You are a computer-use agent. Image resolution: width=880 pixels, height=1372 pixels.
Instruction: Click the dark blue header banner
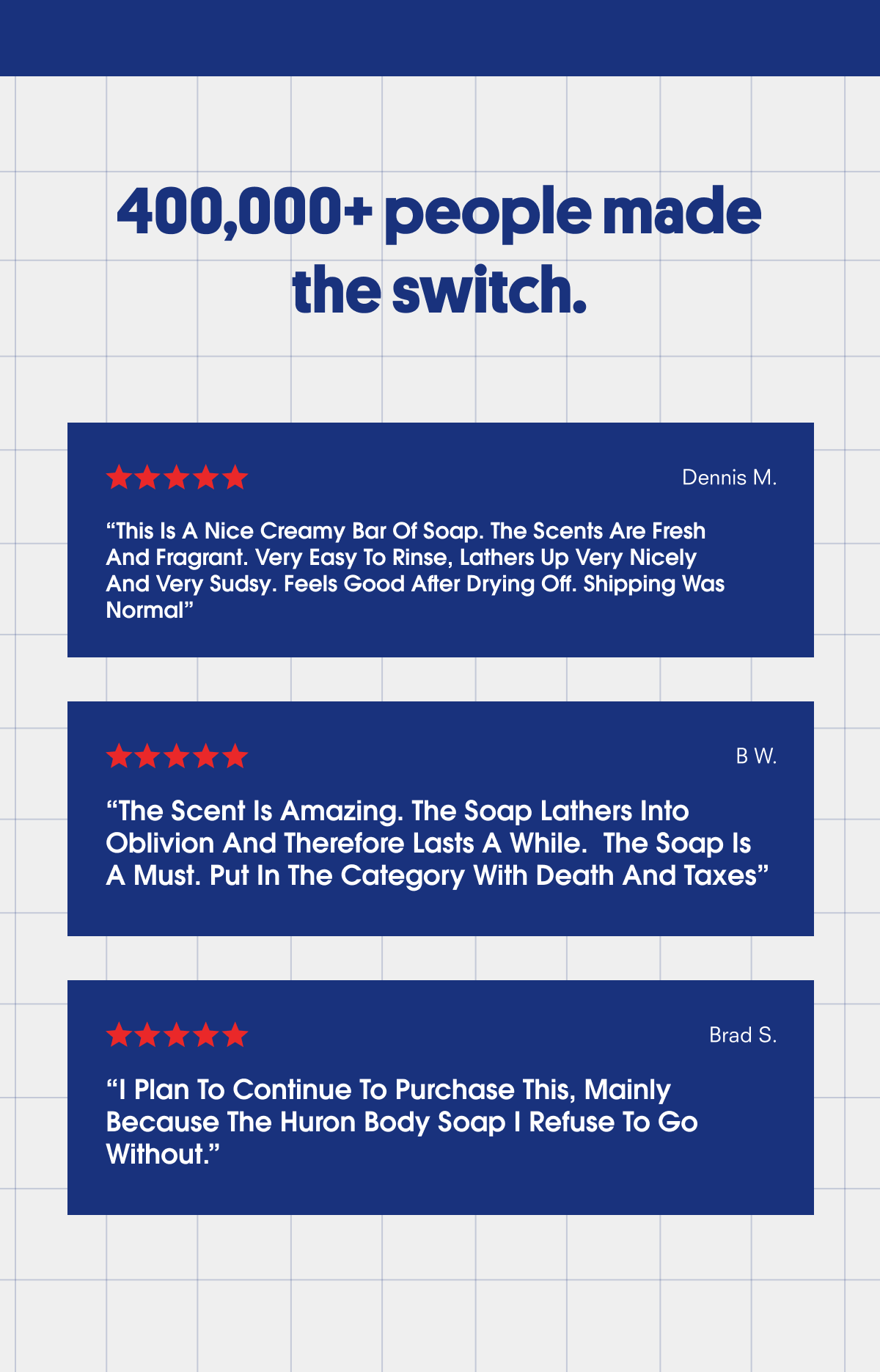pos(440,37)
